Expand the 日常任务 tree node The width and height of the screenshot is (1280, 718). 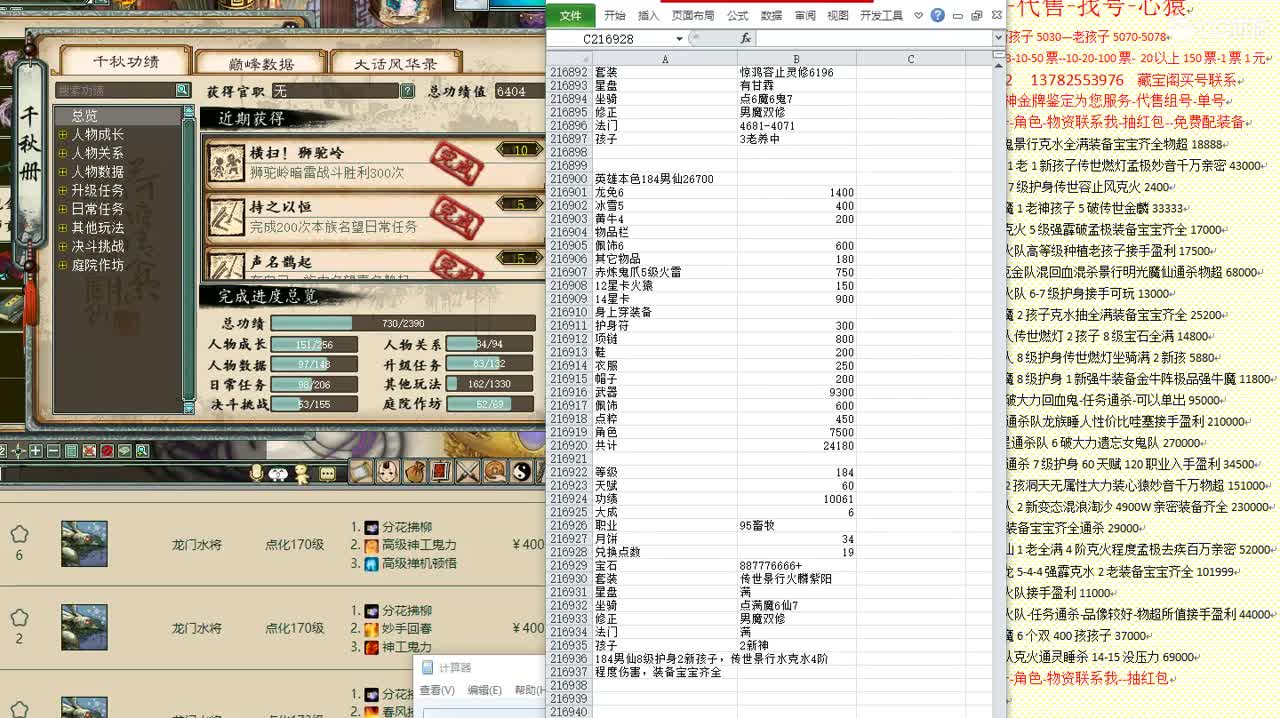63,210
